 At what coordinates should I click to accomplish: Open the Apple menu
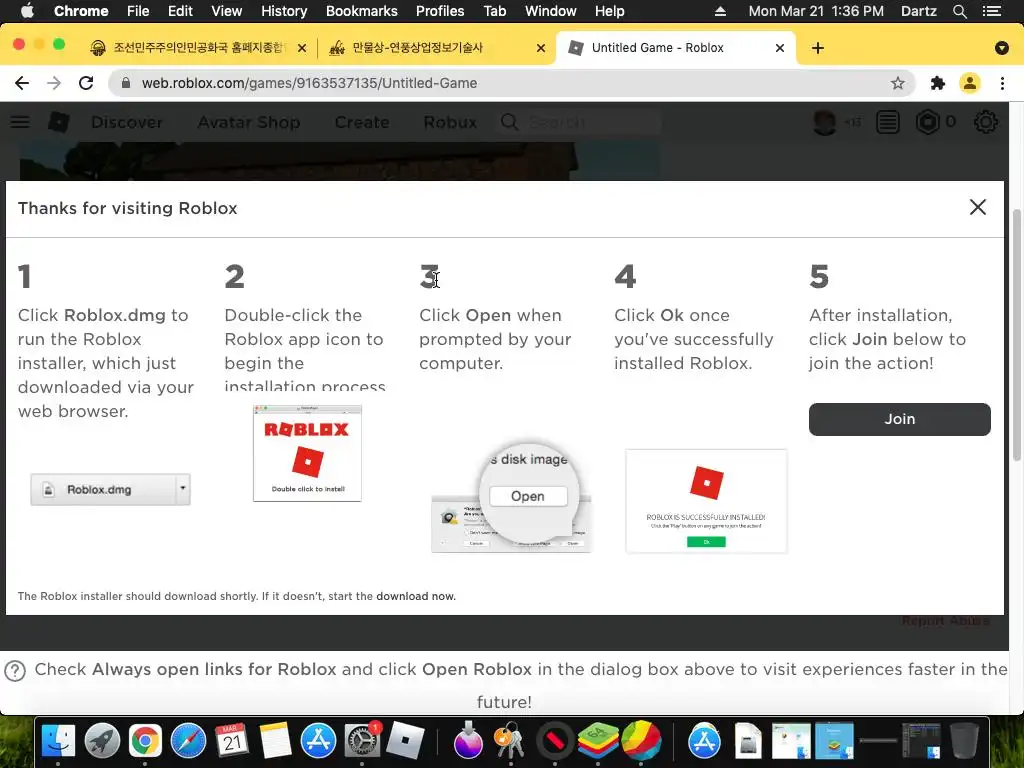tap(27, 11)
